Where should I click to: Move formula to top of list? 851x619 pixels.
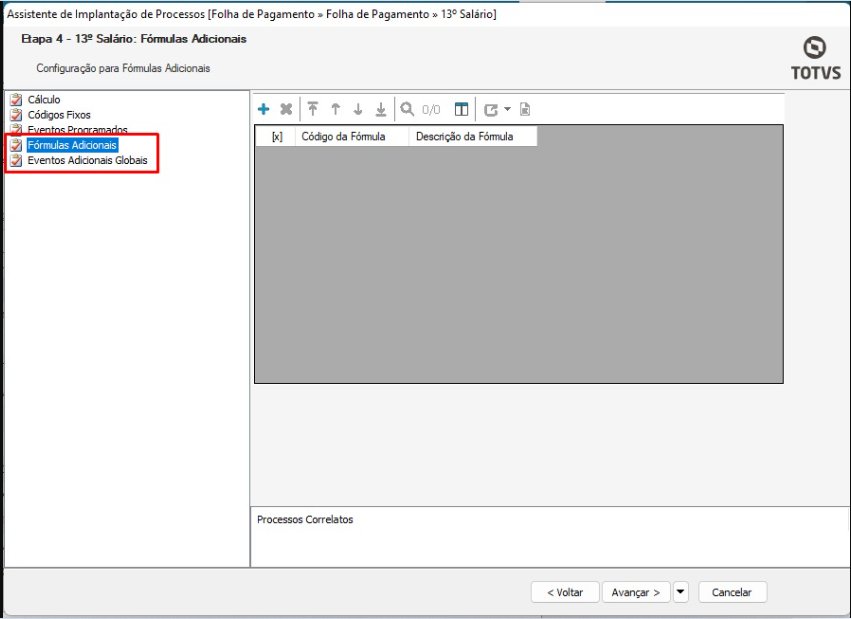[x=313, y=109]
